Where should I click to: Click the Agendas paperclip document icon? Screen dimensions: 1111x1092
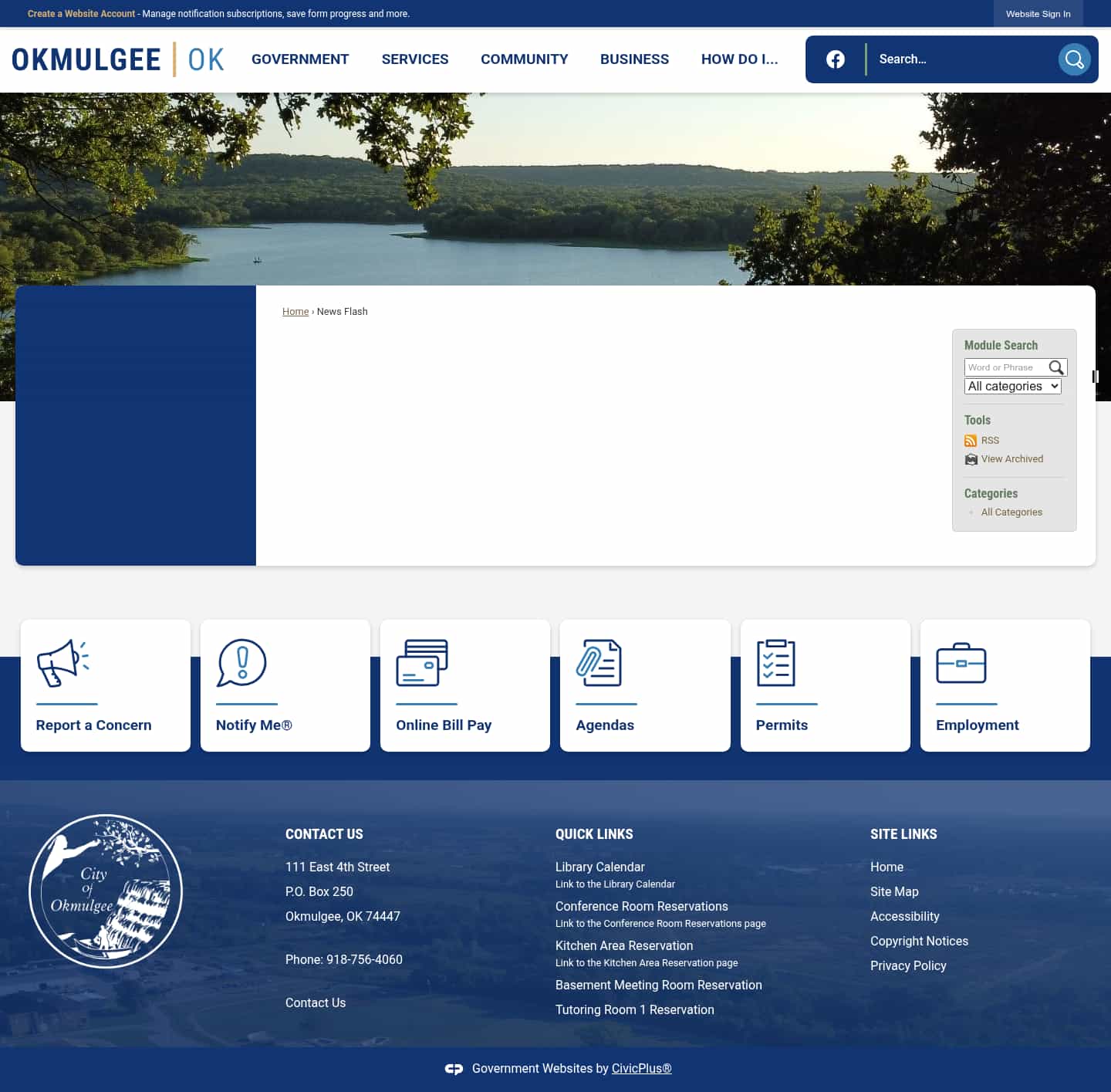click(603, 662)
